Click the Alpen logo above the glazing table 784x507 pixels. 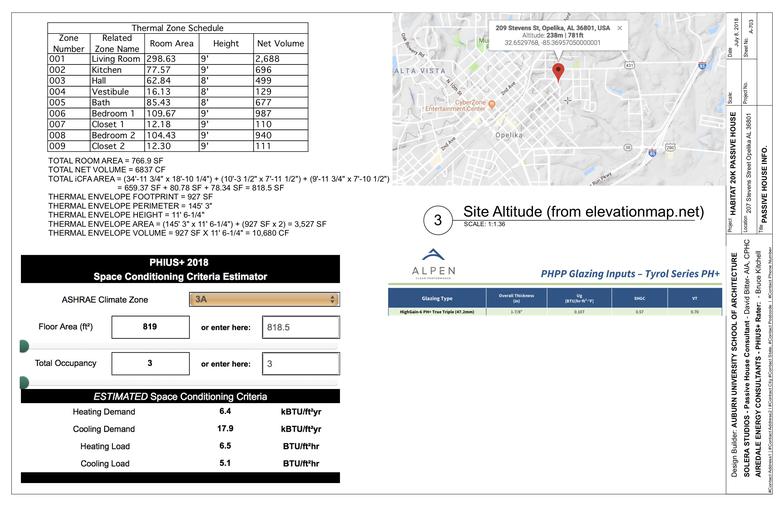click(434, 264)
